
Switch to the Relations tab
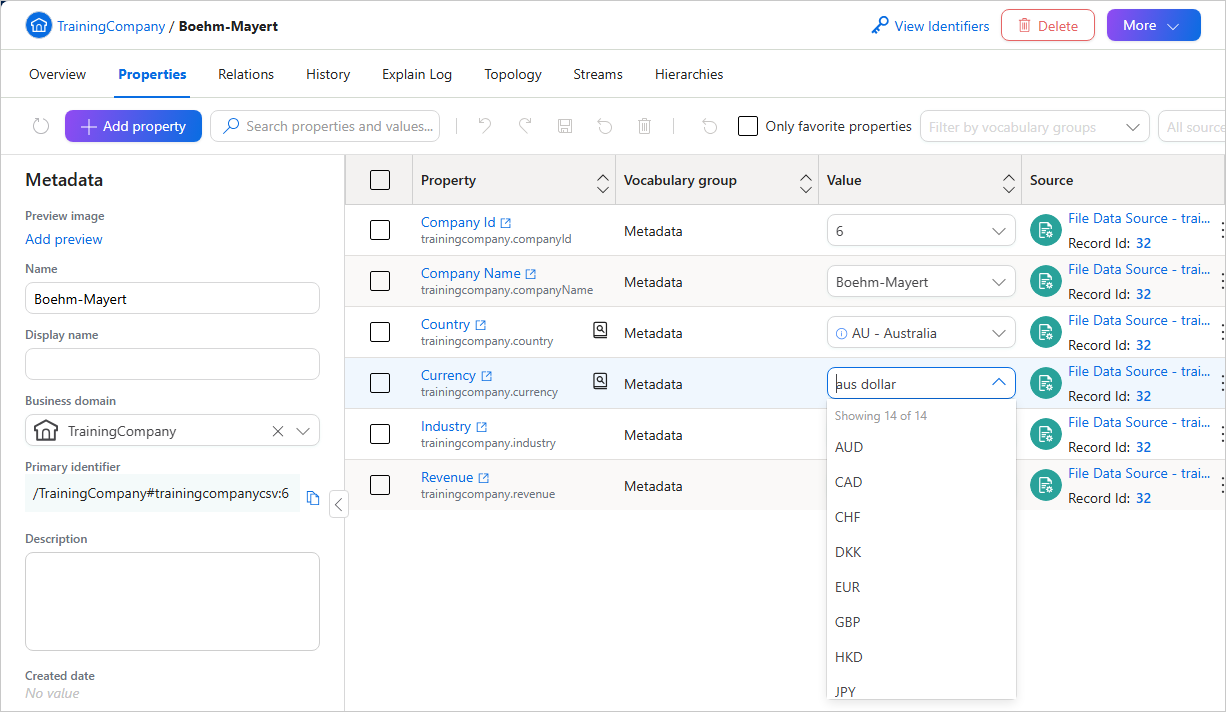[246, 74]
